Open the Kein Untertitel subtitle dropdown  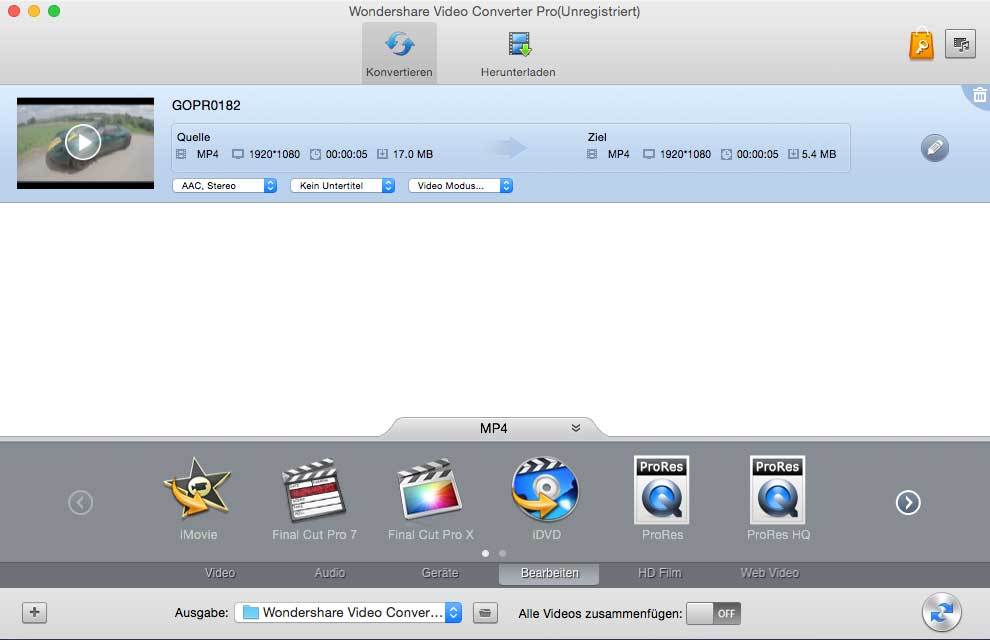point(342,185)
